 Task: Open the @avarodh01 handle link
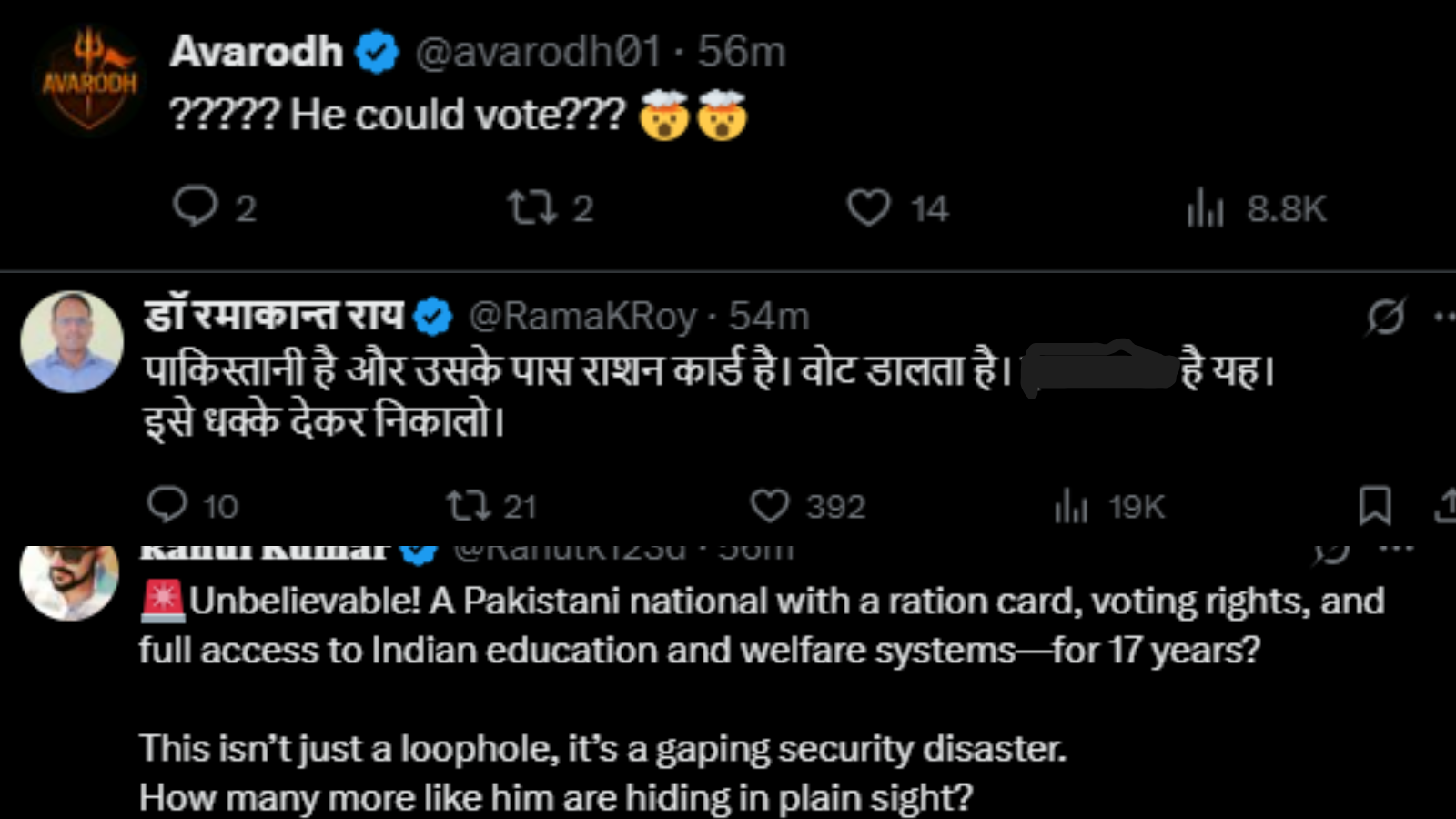[538, 52]
